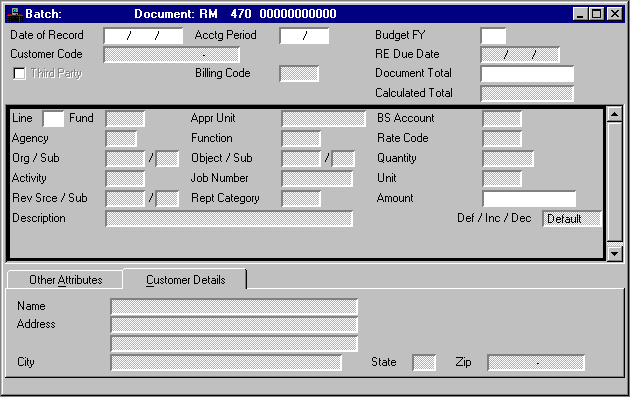630x397 pixels.
Task: Click the Amount field
Action: tap(529, 199)
